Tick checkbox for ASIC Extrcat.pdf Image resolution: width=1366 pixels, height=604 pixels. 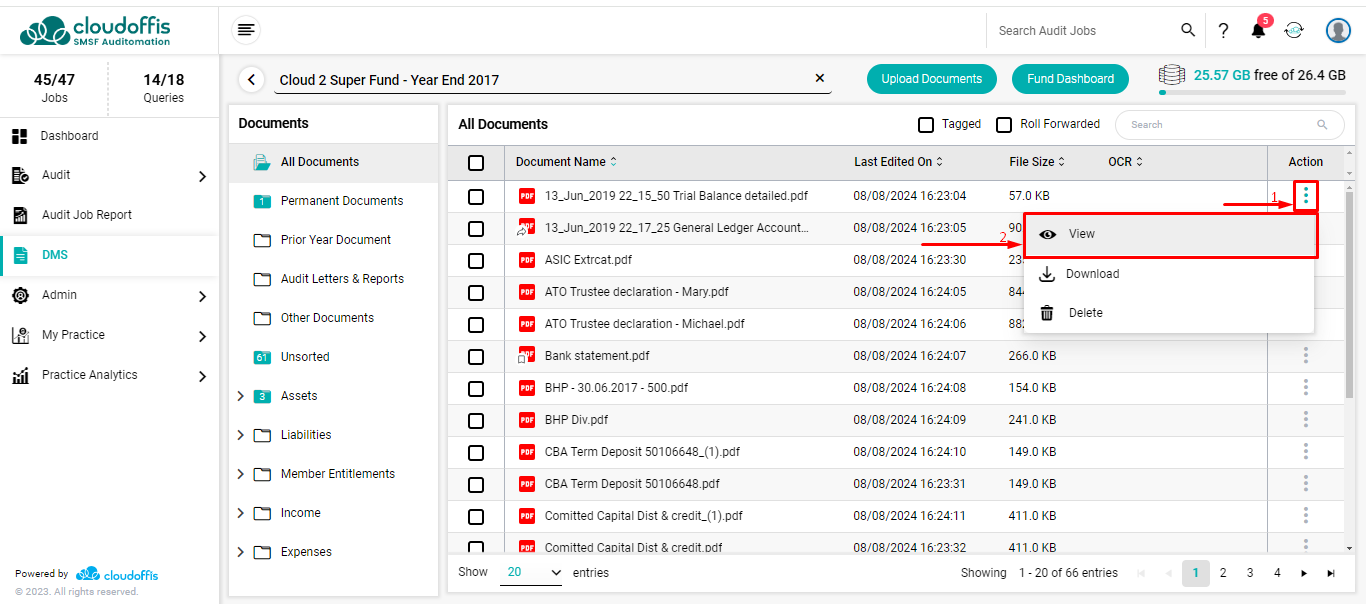[476, 261]
